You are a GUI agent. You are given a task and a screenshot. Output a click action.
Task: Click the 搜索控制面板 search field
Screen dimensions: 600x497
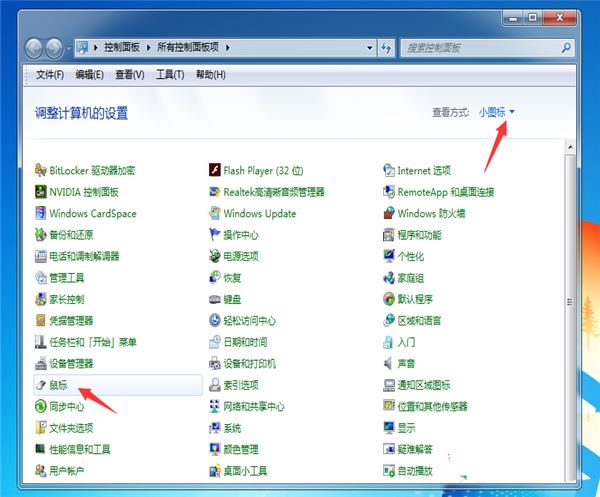(x=487, y=48)
